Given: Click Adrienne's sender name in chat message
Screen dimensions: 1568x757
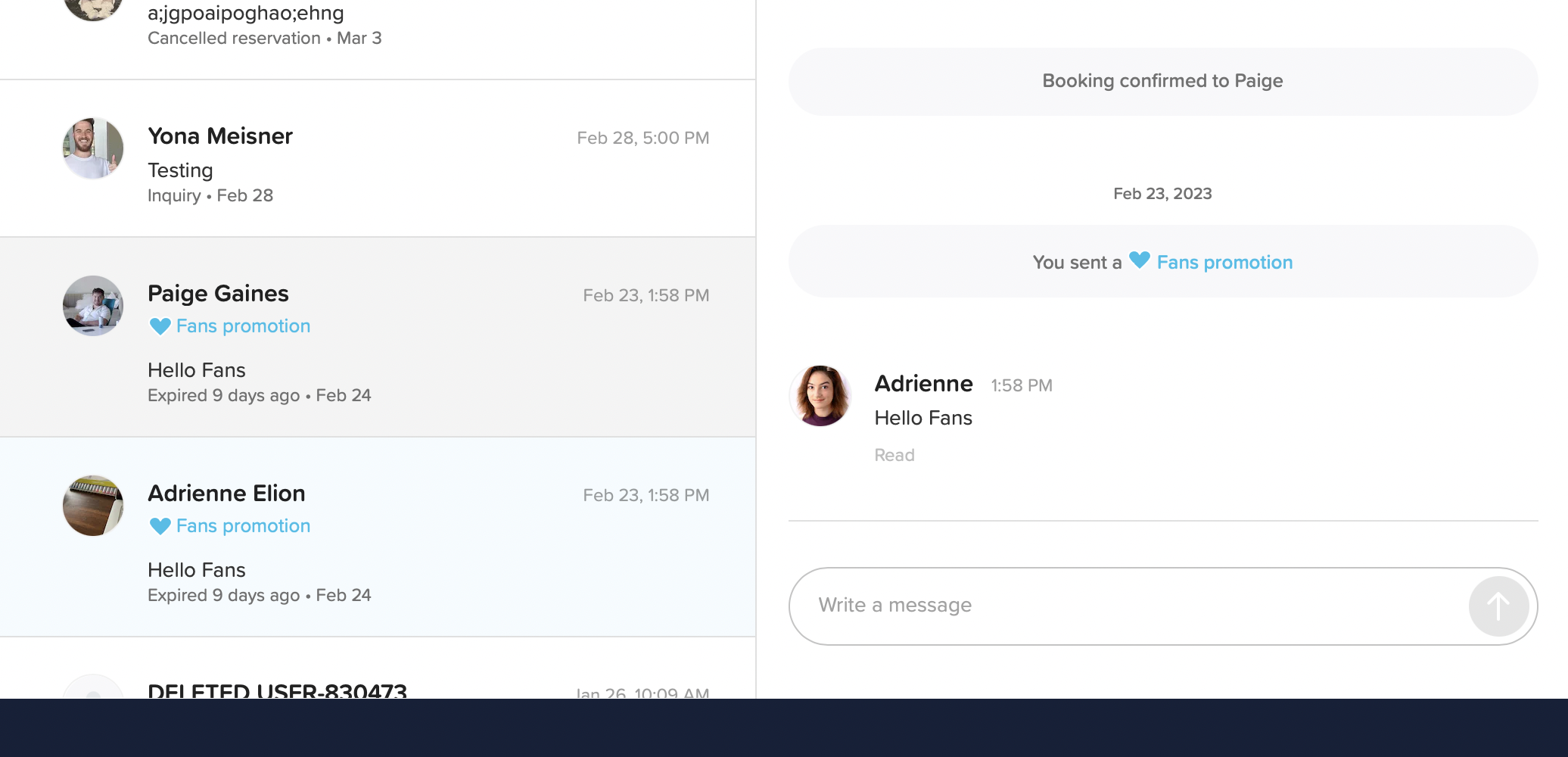Looking at the screenshot, I should 923,384.
